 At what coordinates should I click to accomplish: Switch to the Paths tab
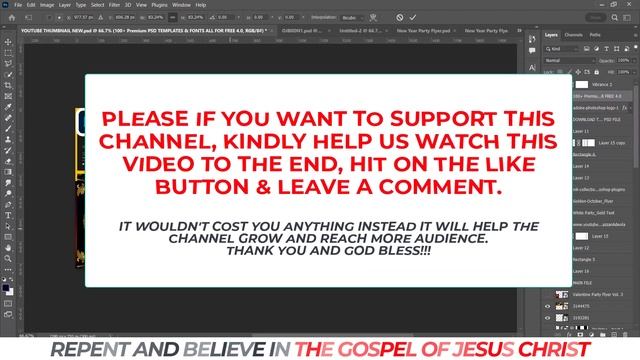[595, 35]
